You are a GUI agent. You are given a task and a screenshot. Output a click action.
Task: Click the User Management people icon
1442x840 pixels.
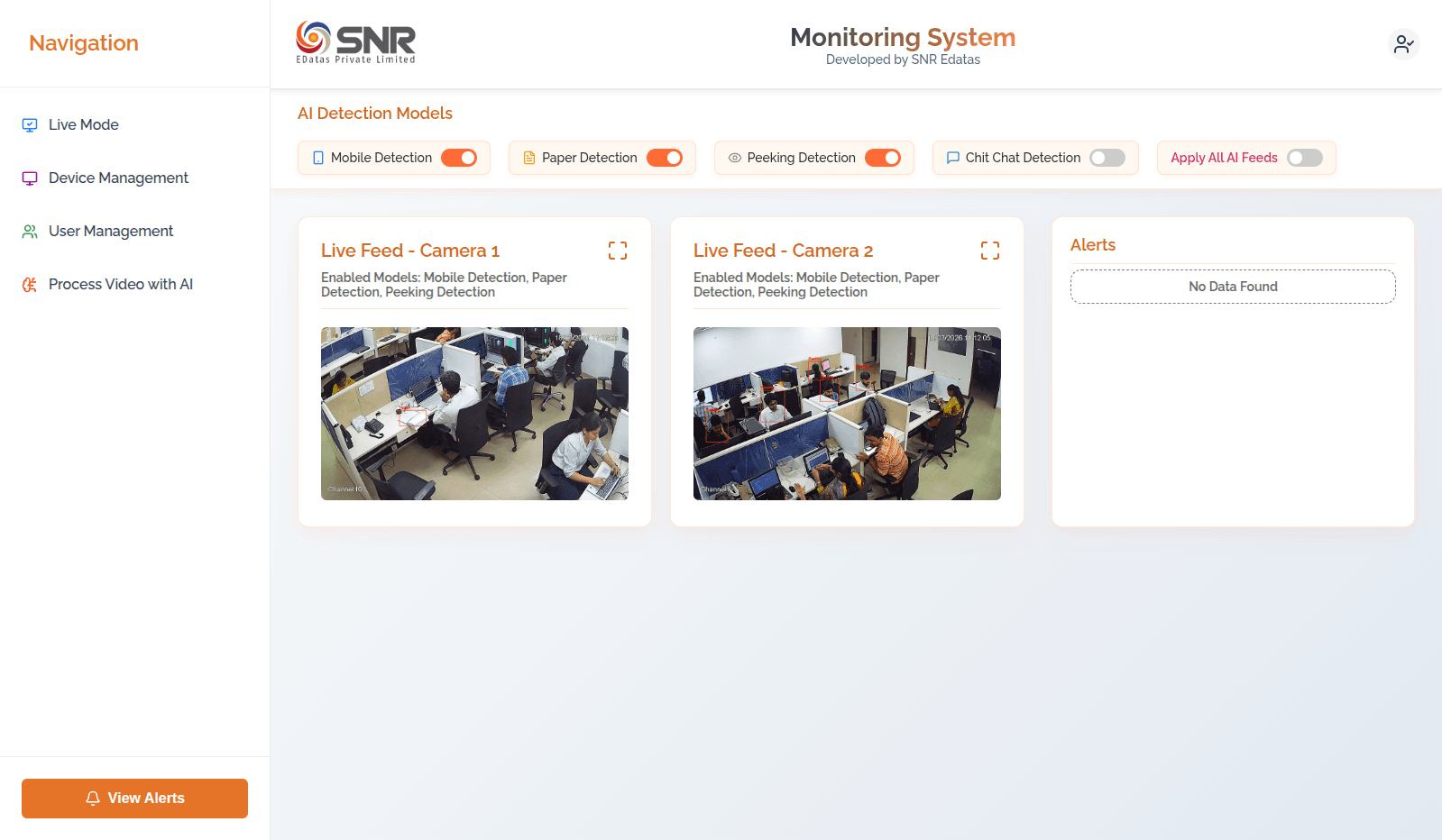coord(30,232)
